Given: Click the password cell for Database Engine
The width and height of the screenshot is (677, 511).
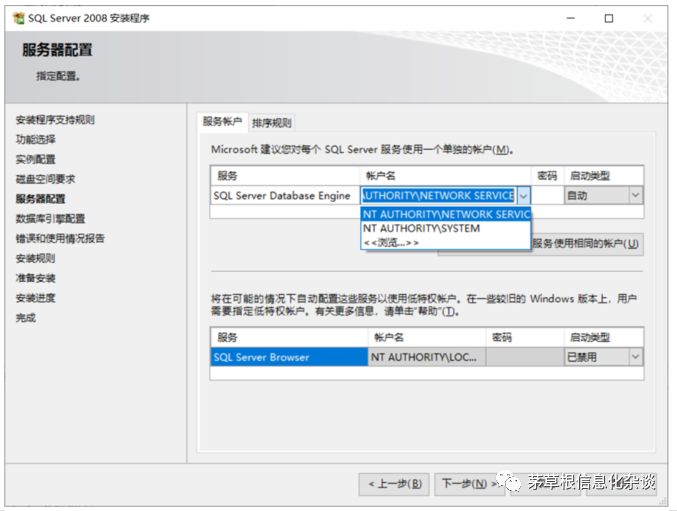Looking at the screenshot, I should coord(547,196).
